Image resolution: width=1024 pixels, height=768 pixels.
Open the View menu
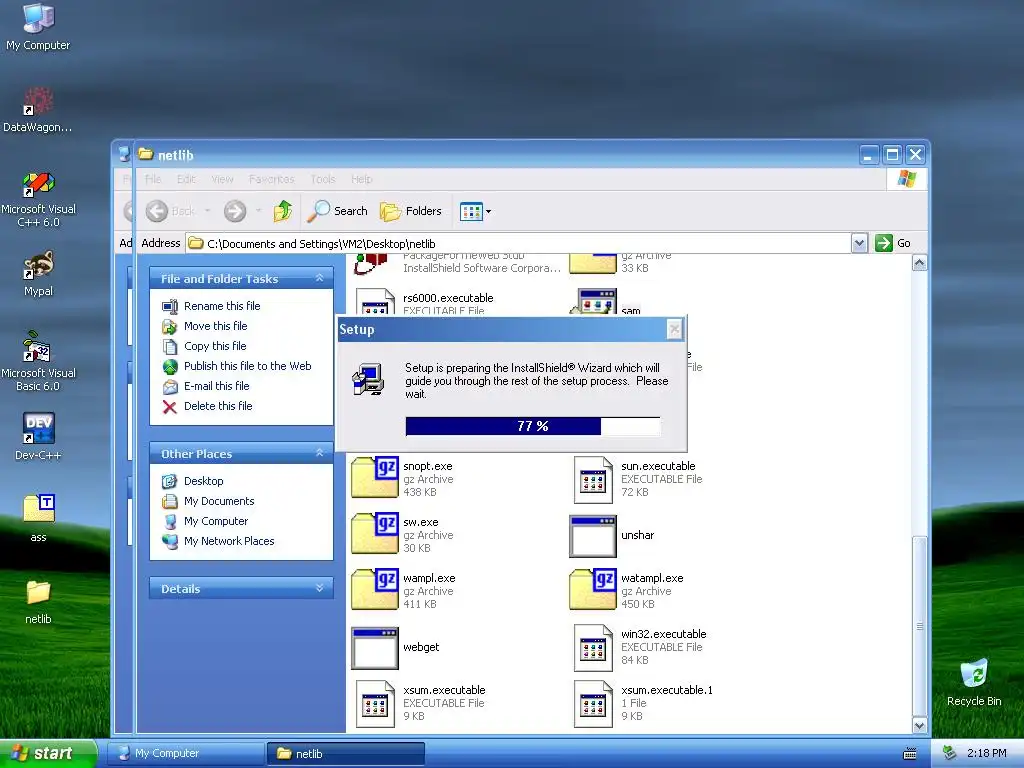point(222,179)
